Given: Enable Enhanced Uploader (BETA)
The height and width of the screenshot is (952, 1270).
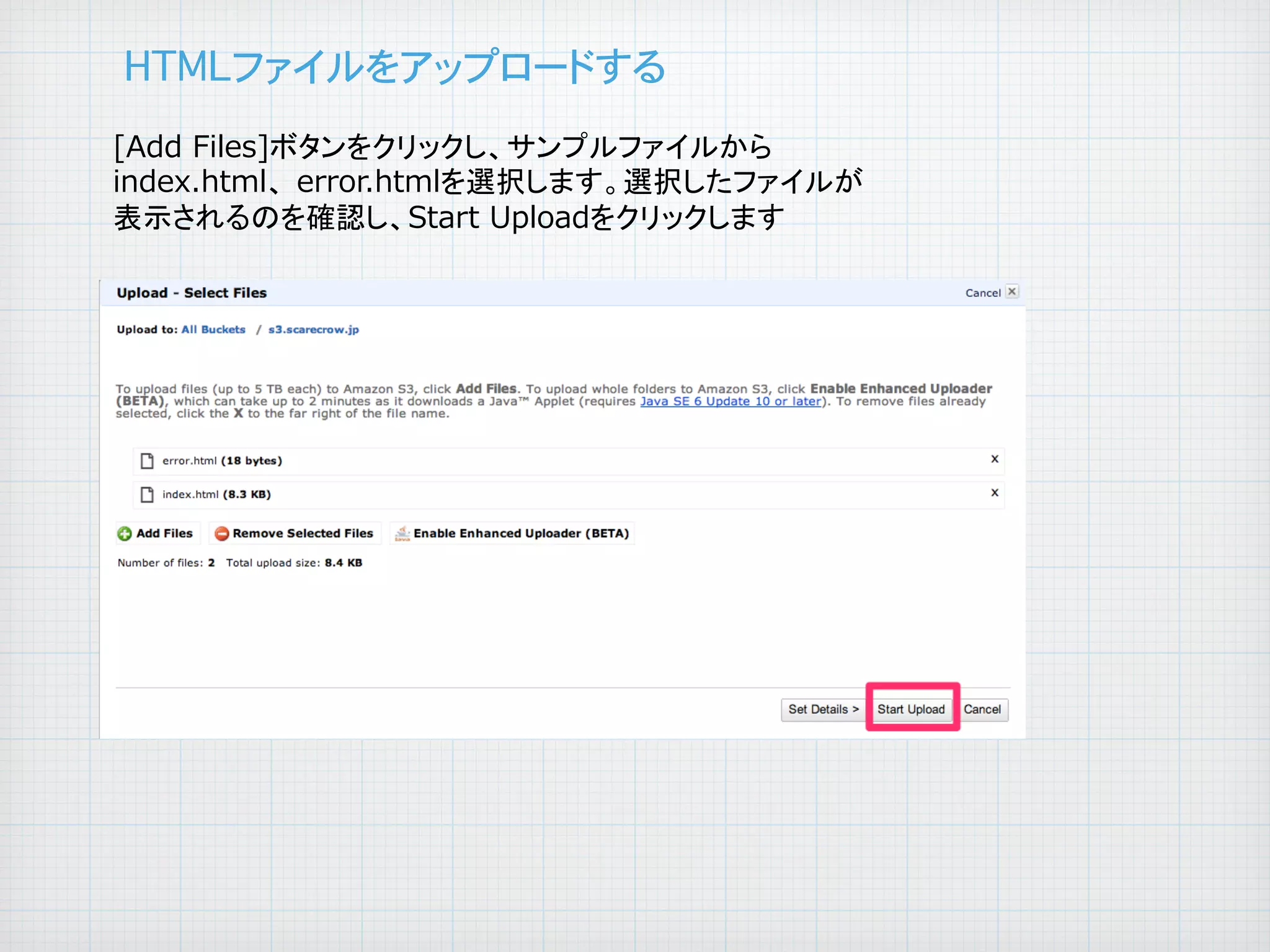Looking at the screenshot, I should [513, 533].
